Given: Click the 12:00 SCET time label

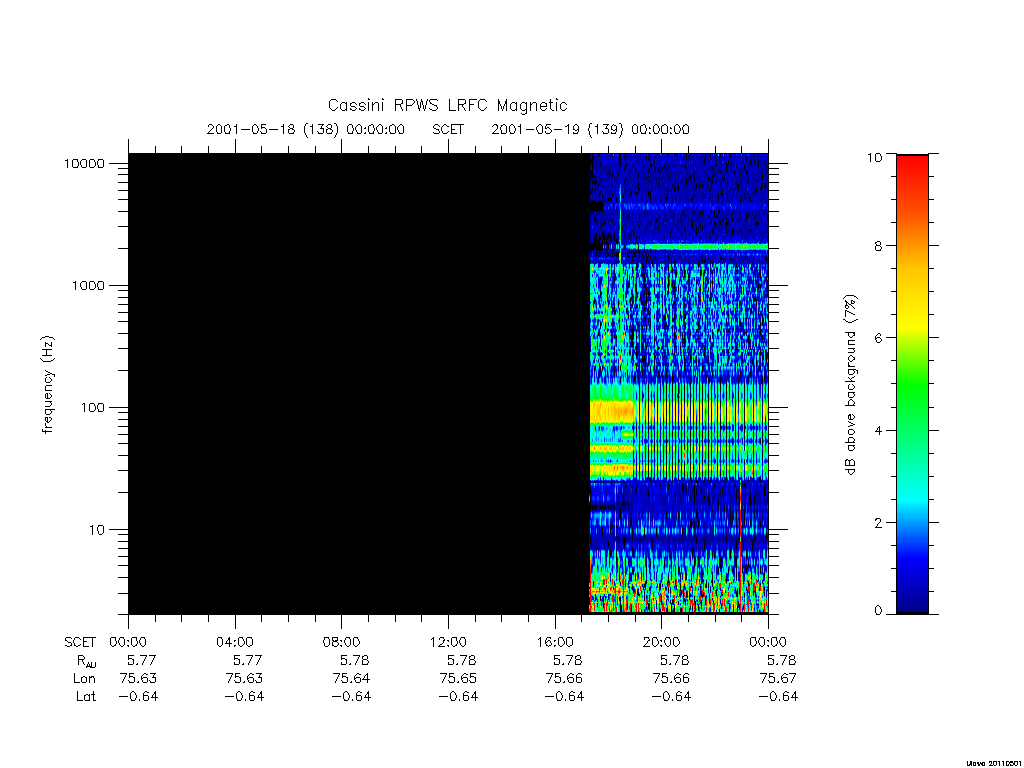Looking at the screenshot, I should pos(449,642).
